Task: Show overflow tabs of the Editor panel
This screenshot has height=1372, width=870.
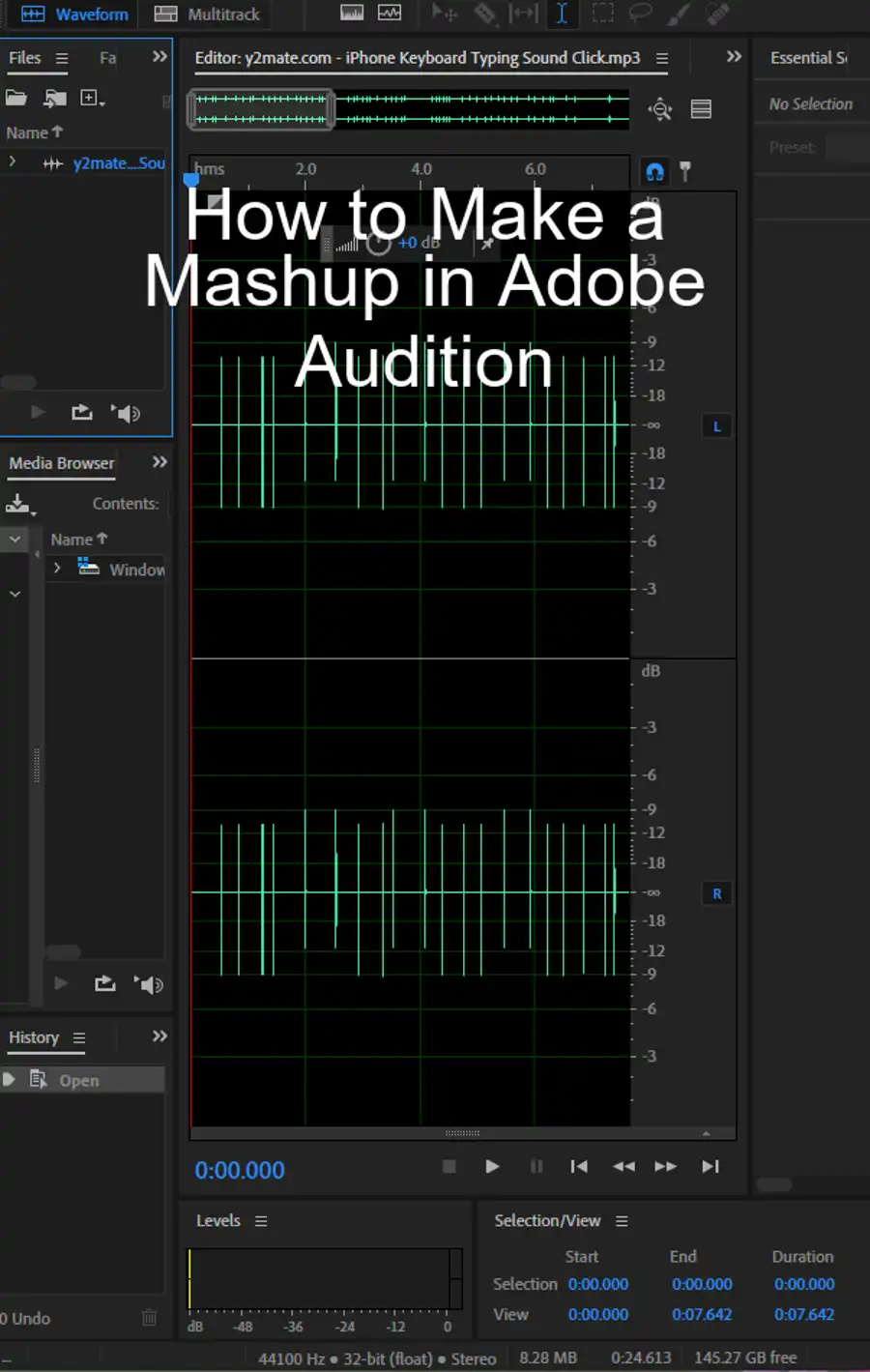Action: (734, 56)
